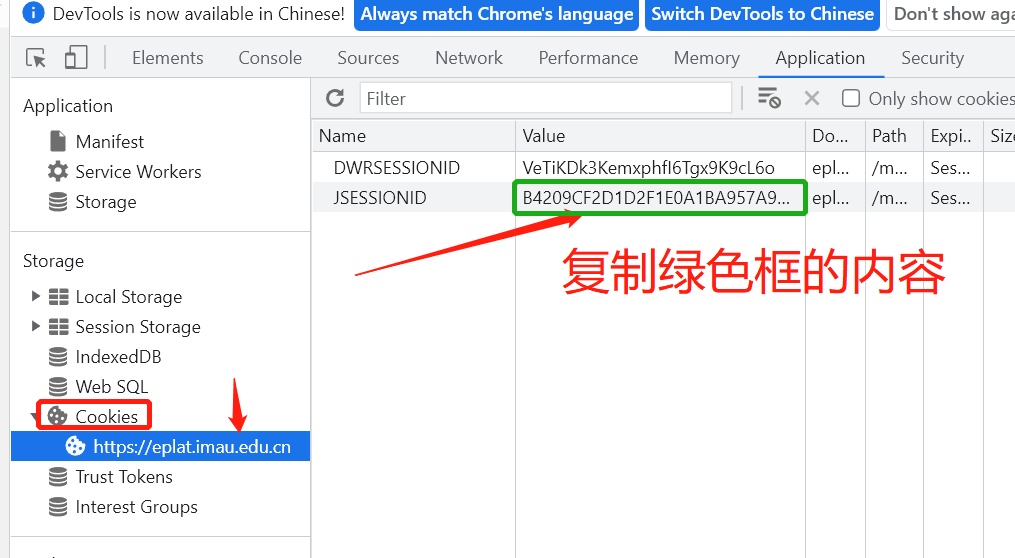Select Service Workers in the sidebar
1015x558 pixels.
click(x=139, y=172)
